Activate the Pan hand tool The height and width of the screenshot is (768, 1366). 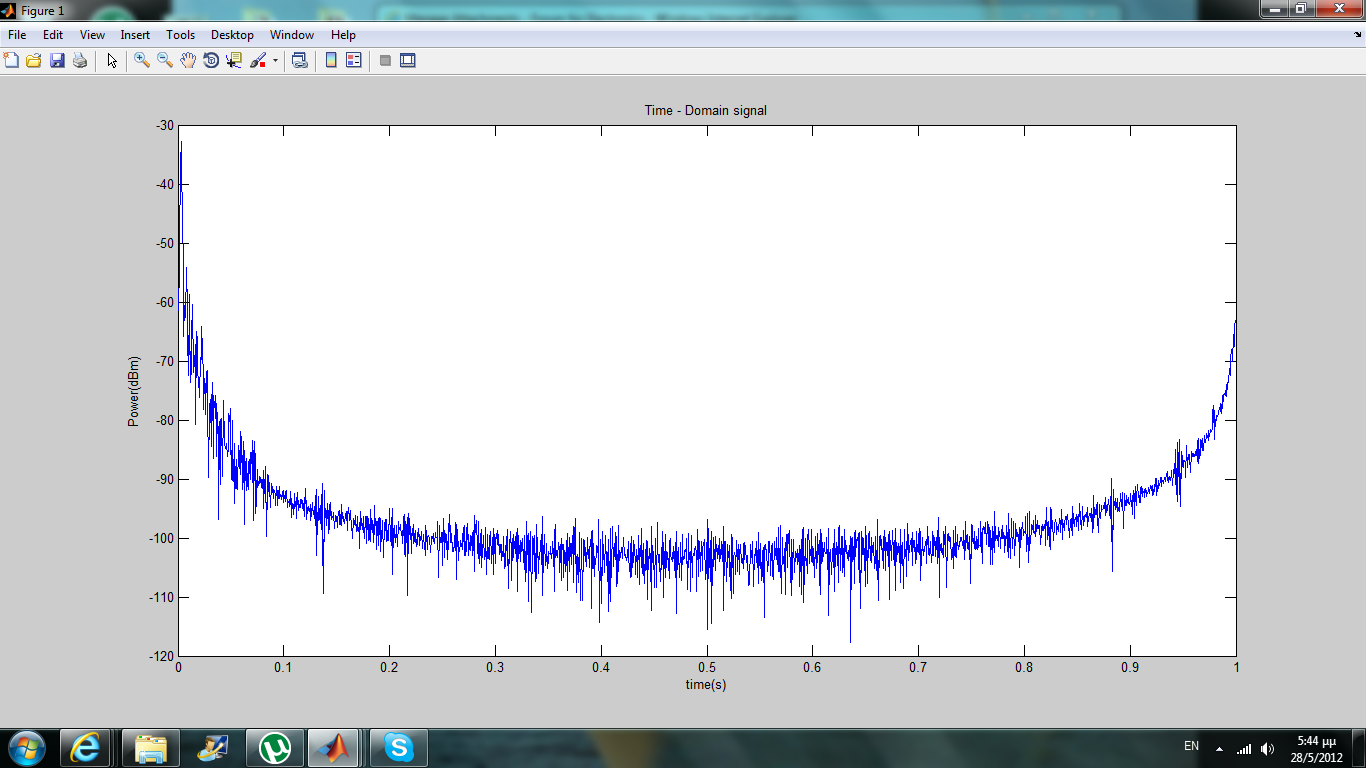point(188,61)
